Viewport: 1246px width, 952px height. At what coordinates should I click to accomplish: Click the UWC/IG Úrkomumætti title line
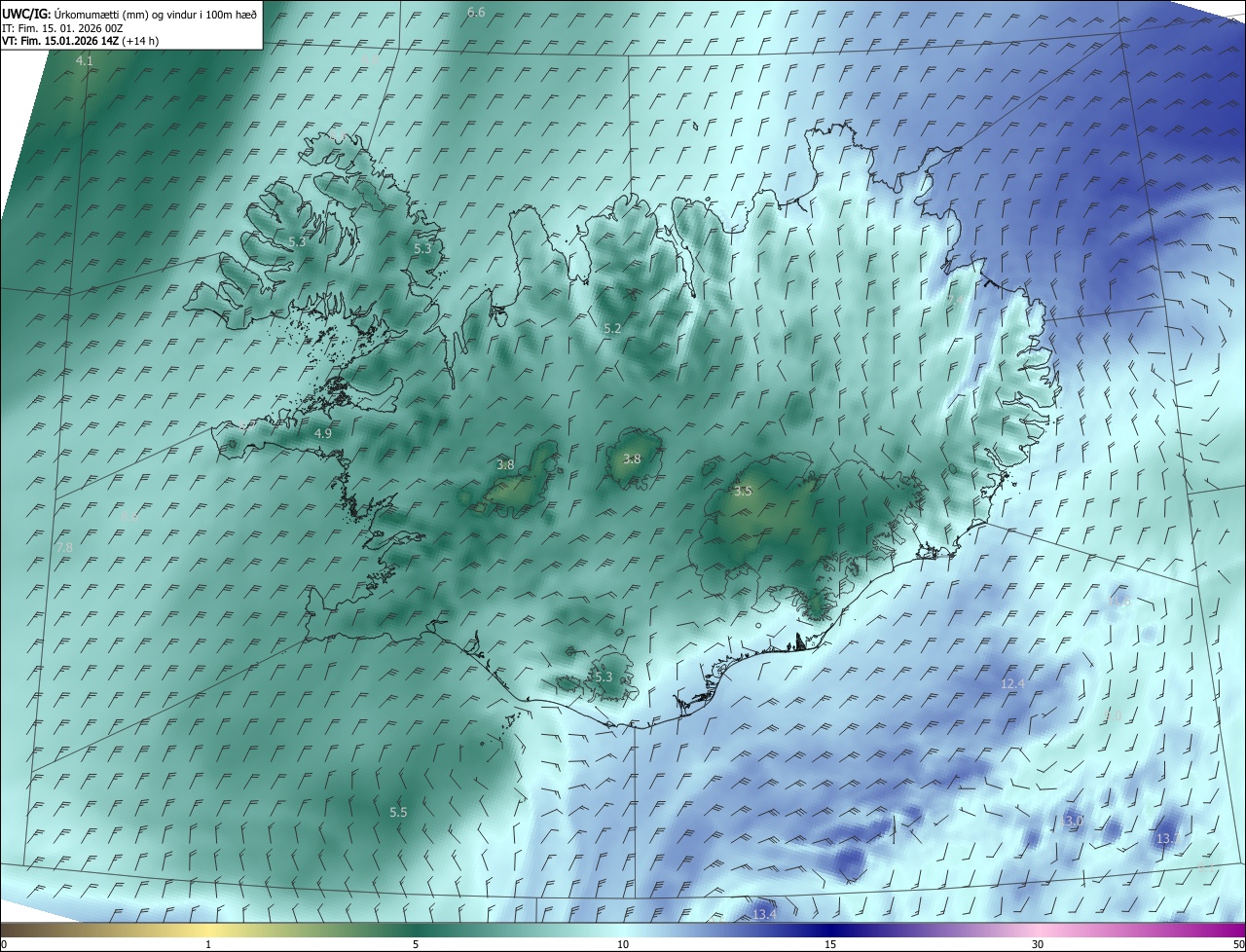129,13
